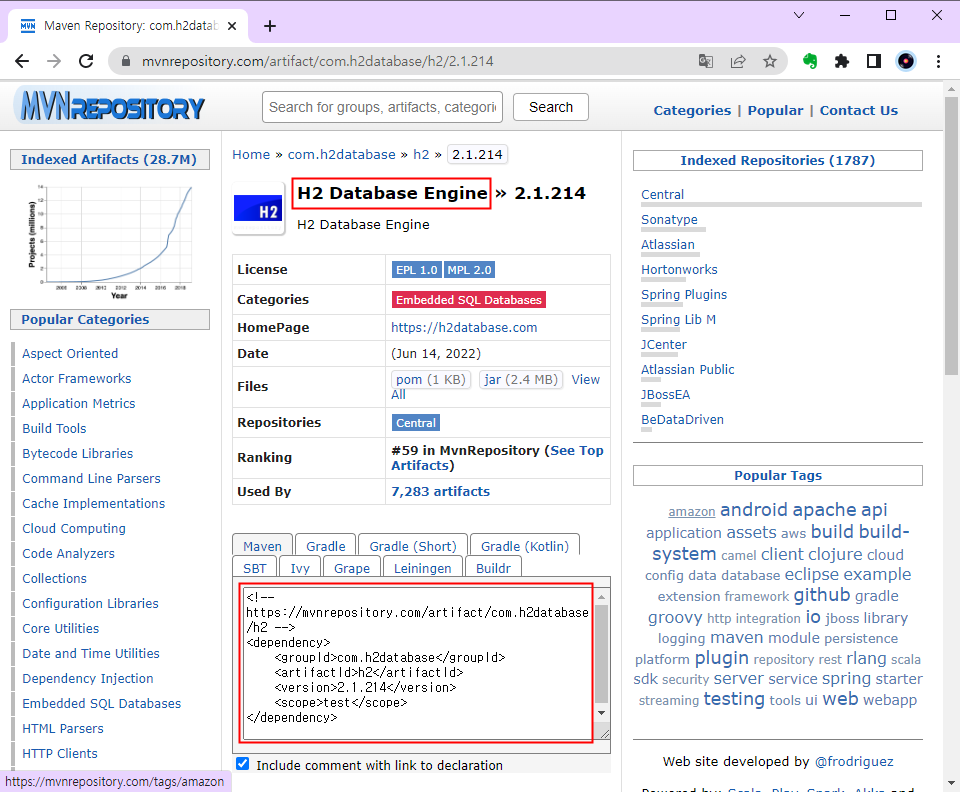
Task: Switch to the Gradle (Short) tab
Action: coord(413,545)
